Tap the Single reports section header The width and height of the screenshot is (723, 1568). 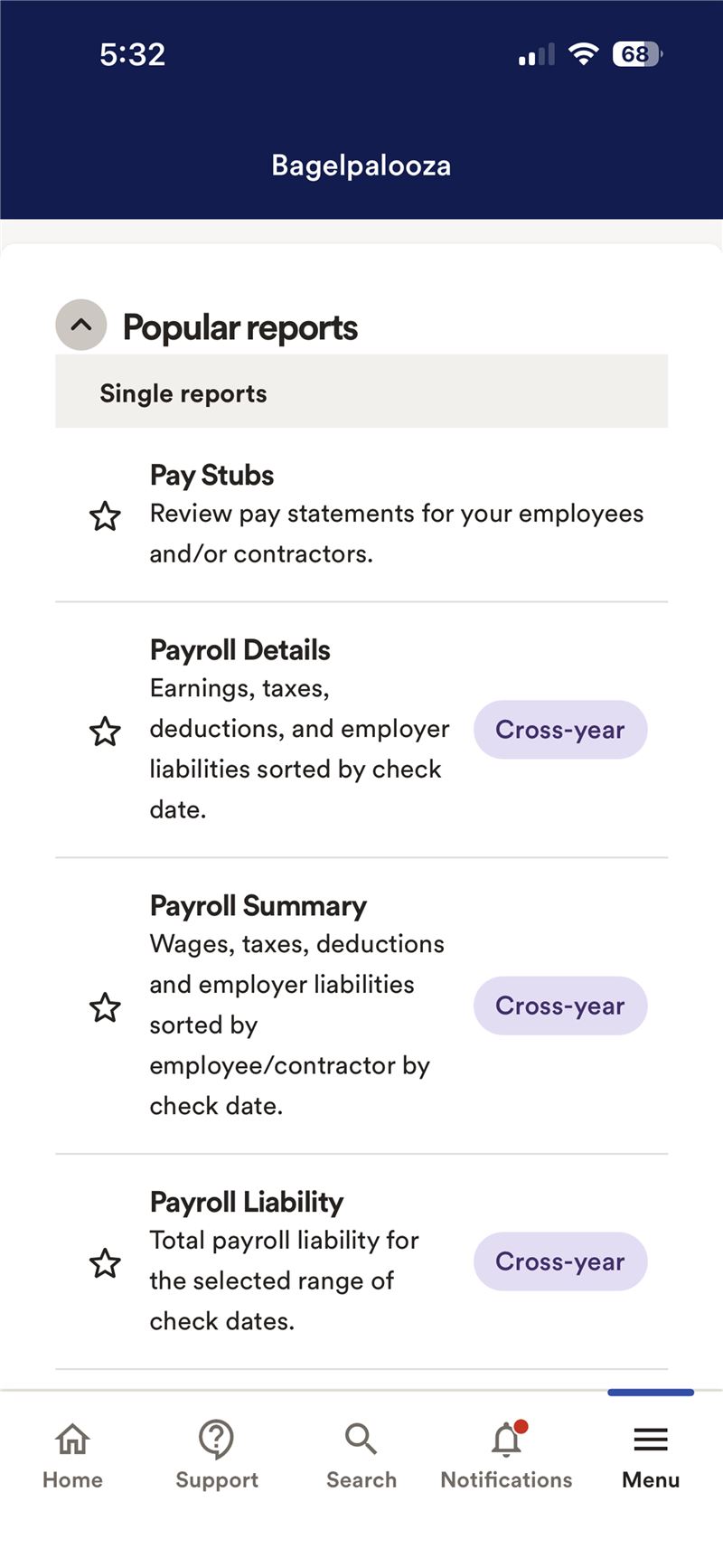(x=183, y=393)
